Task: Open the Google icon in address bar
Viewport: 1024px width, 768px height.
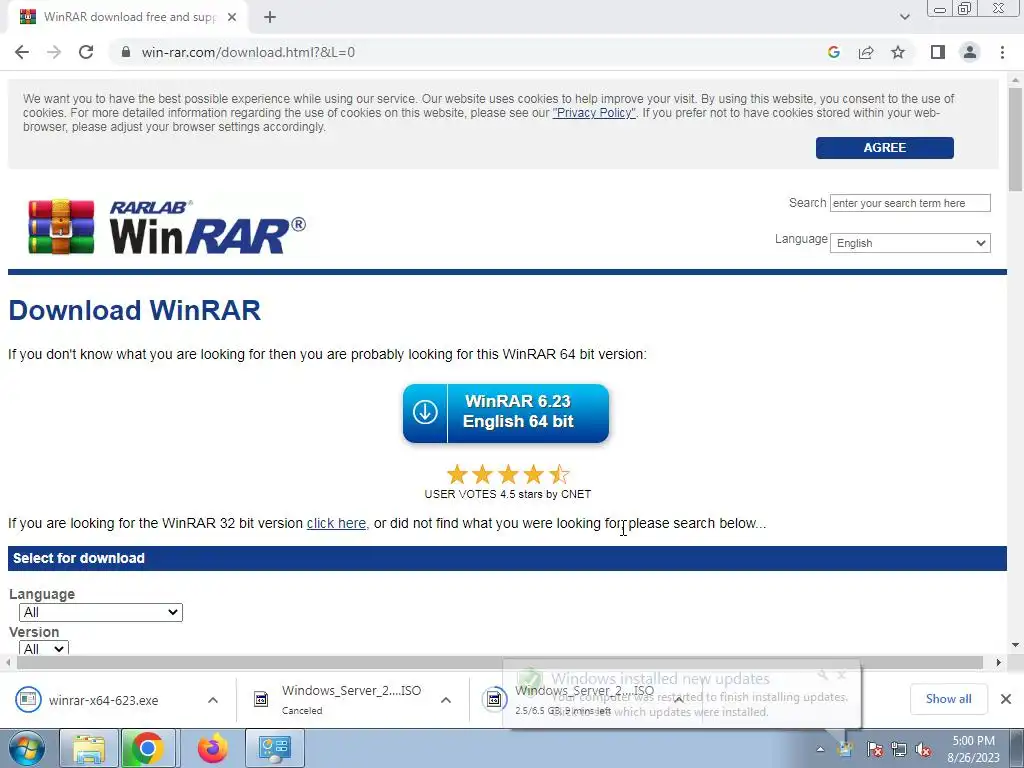Action: pos(833,52)
